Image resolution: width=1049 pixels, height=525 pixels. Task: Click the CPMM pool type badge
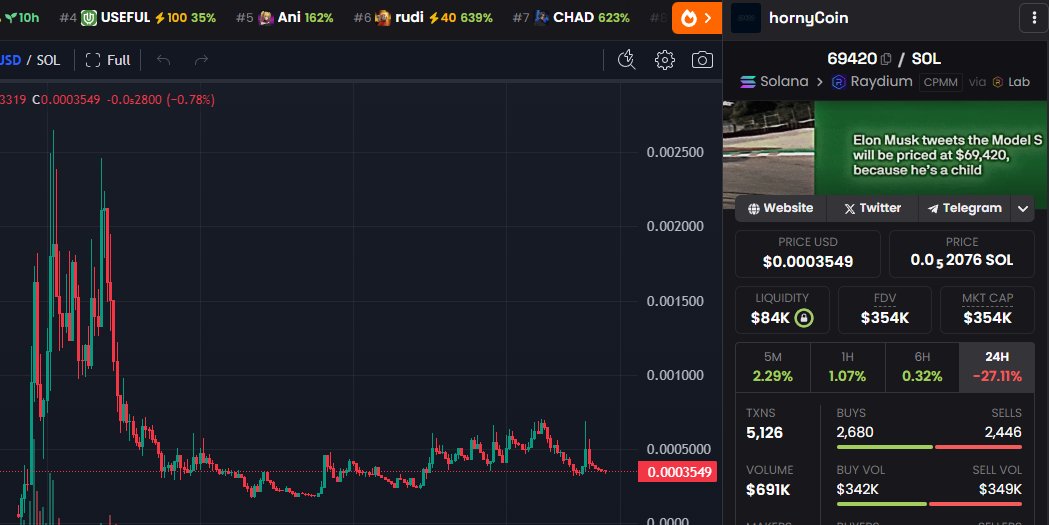coord(941,82)
